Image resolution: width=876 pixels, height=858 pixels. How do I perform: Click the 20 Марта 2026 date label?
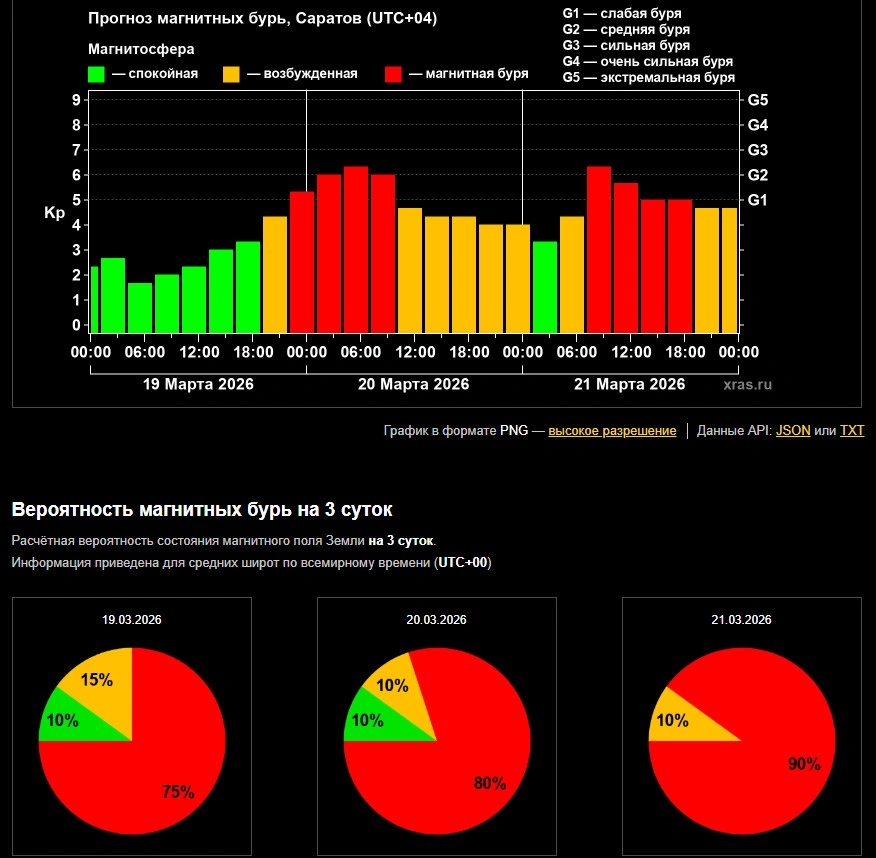click(413, 384)
